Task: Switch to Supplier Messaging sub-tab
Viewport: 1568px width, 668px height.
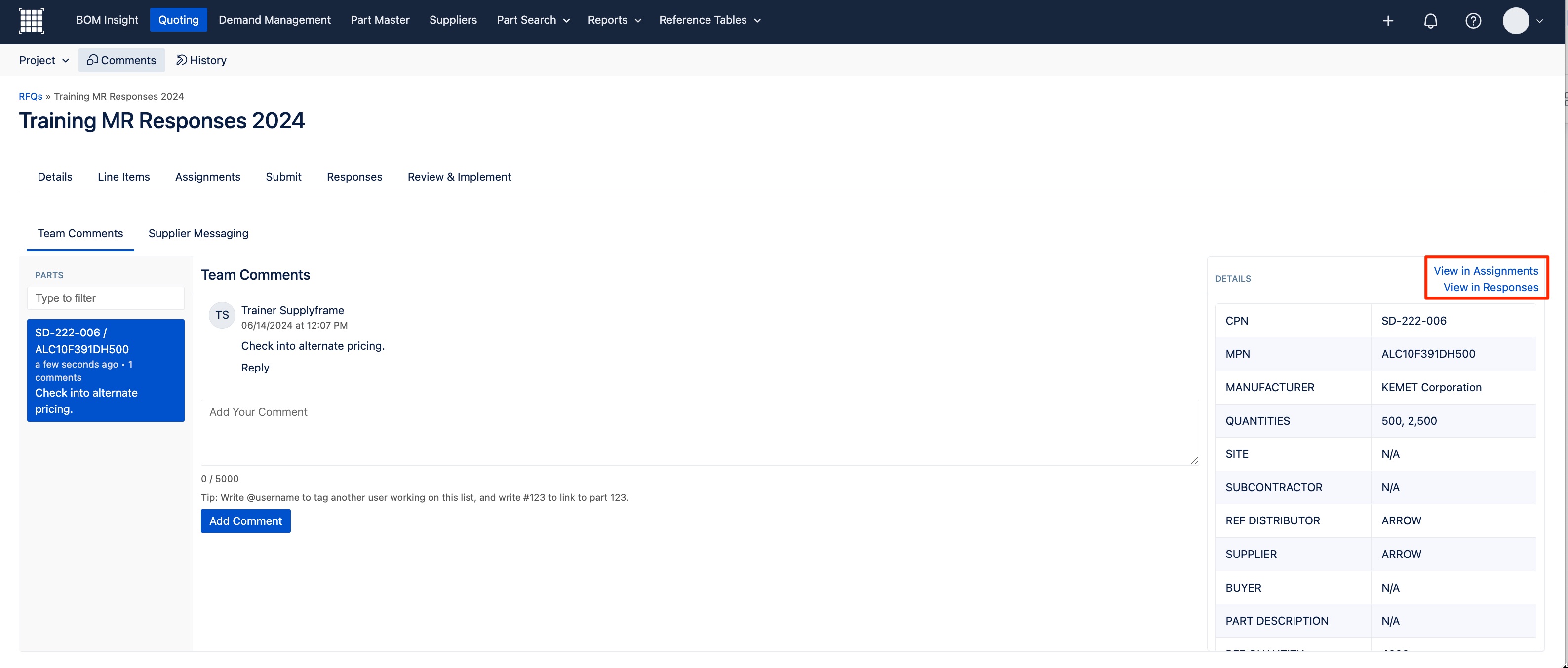Action: pos(198,234)
